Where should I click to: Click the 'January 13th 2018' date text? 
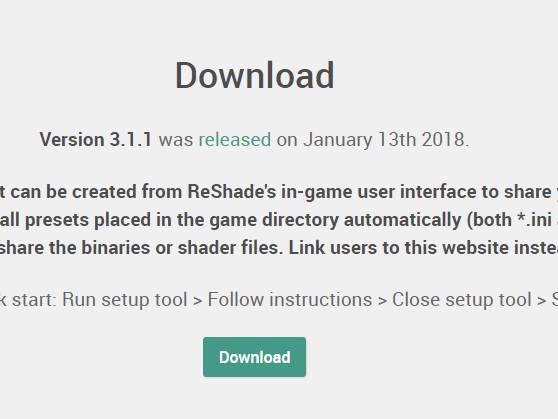tap(384, 140)
